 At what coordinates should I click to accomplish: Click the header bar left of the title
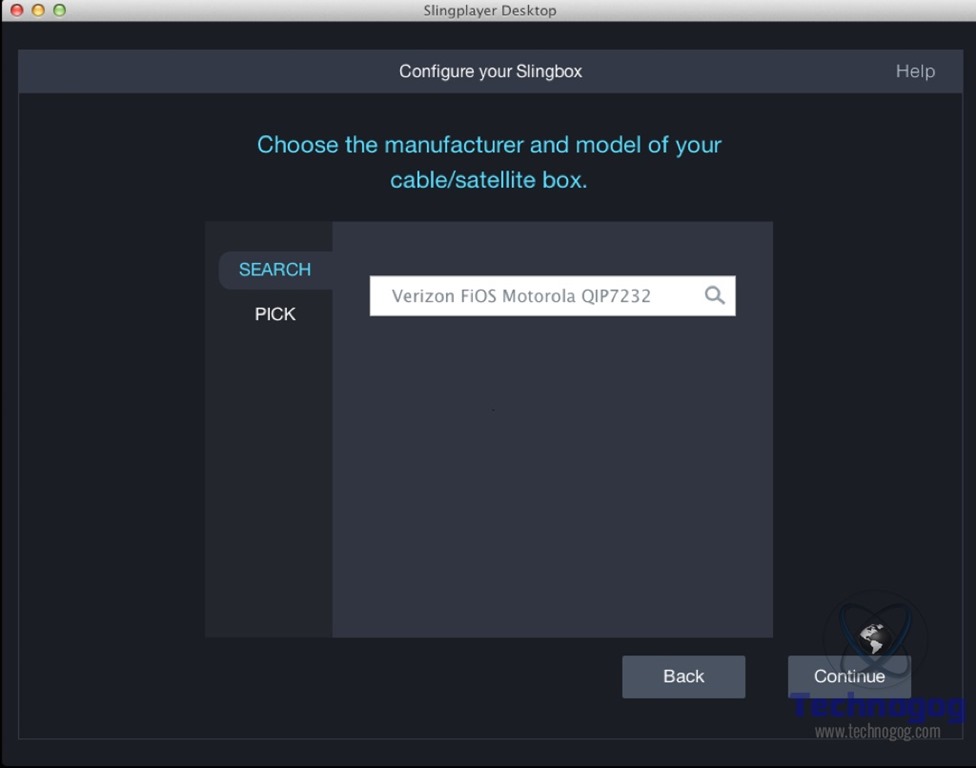200,71
